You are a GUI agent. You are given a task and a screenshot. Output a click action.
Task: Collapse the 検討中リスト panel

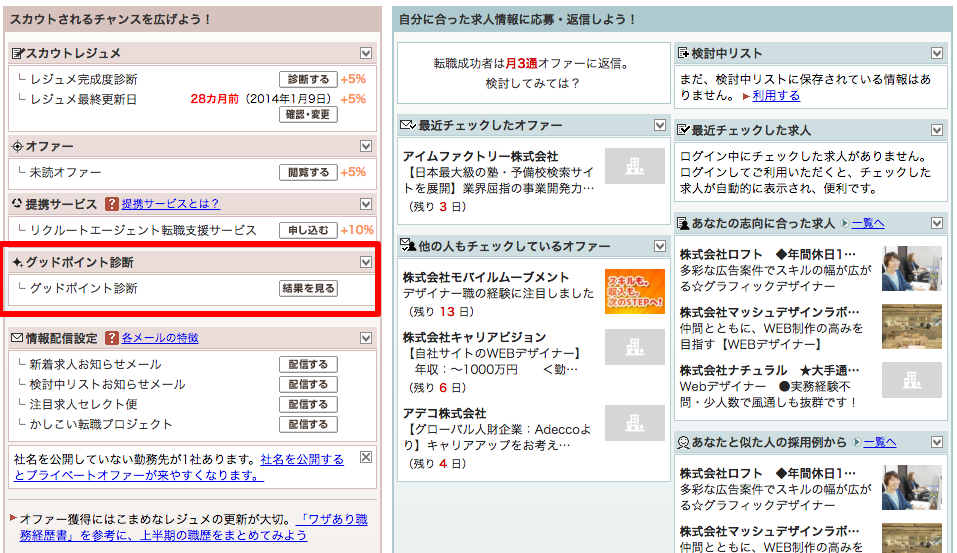pos(937,53)
